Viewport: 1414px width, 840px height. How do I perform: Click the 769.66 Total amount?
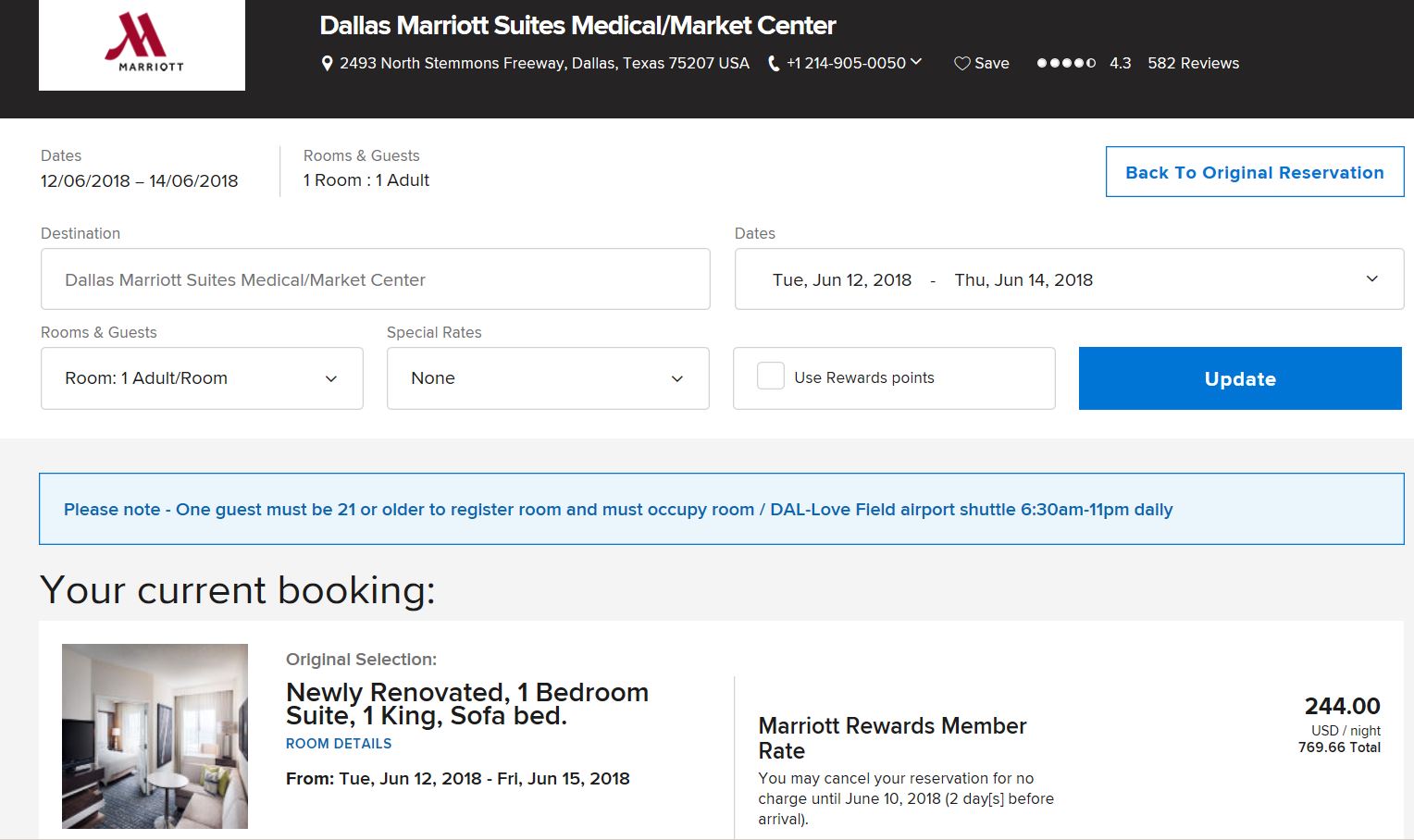click(x=1339, y=747)
